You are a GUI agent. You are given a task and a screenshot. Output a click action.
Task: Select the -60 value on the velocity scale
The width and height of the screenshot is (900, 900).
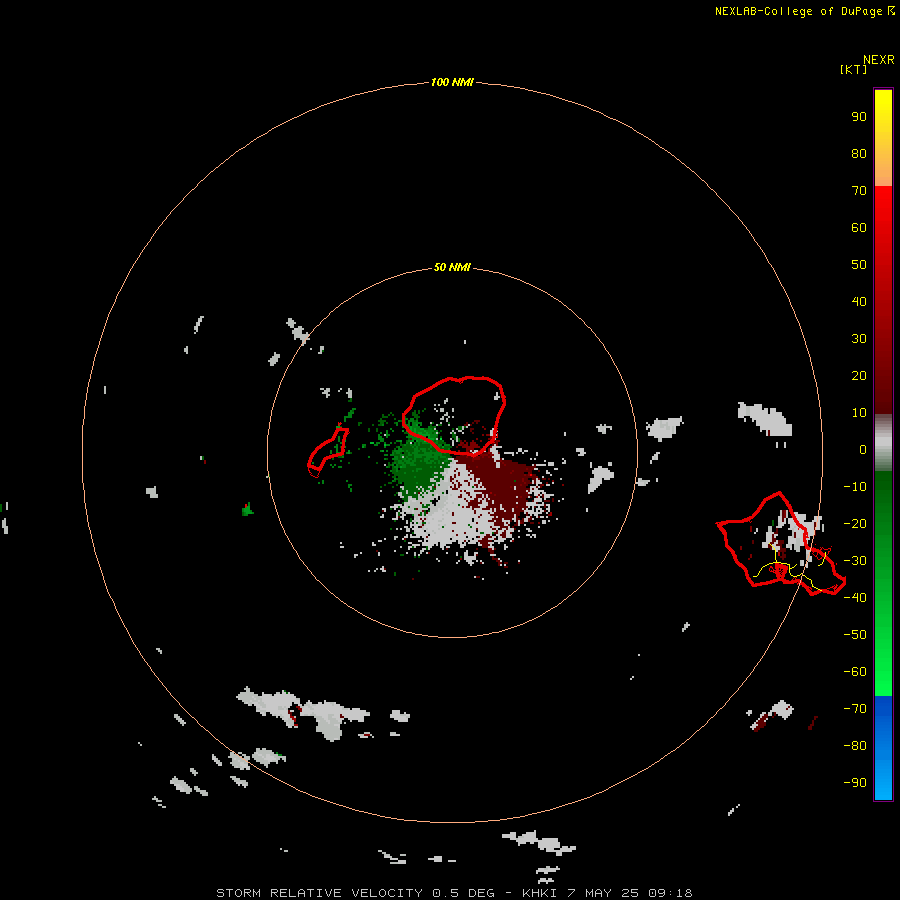pyautogui.click(x=855, y=672)
